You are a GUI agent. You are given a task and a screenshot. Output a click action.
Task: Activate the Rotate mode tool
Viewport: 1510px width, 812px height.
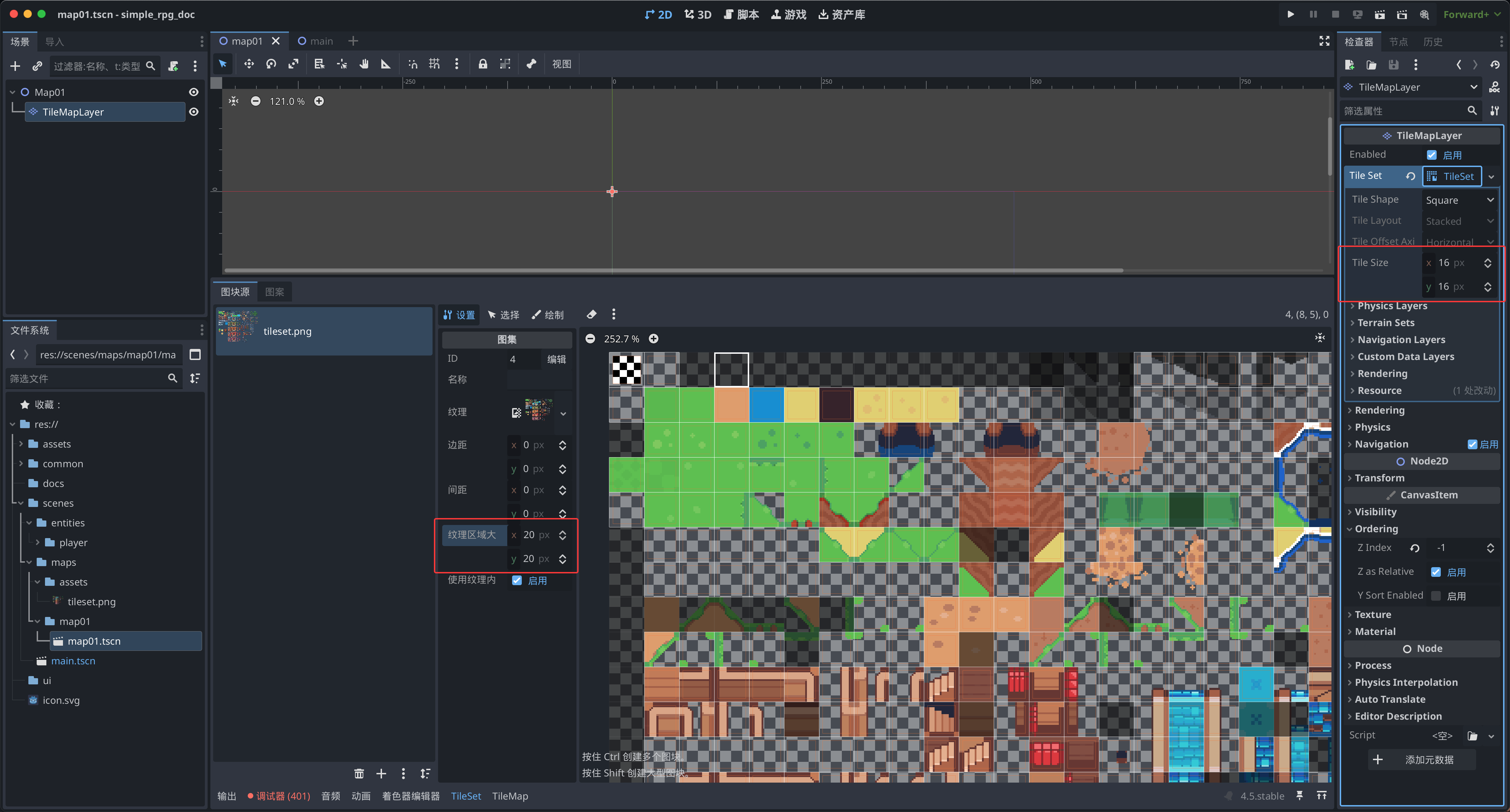(271, 64)
